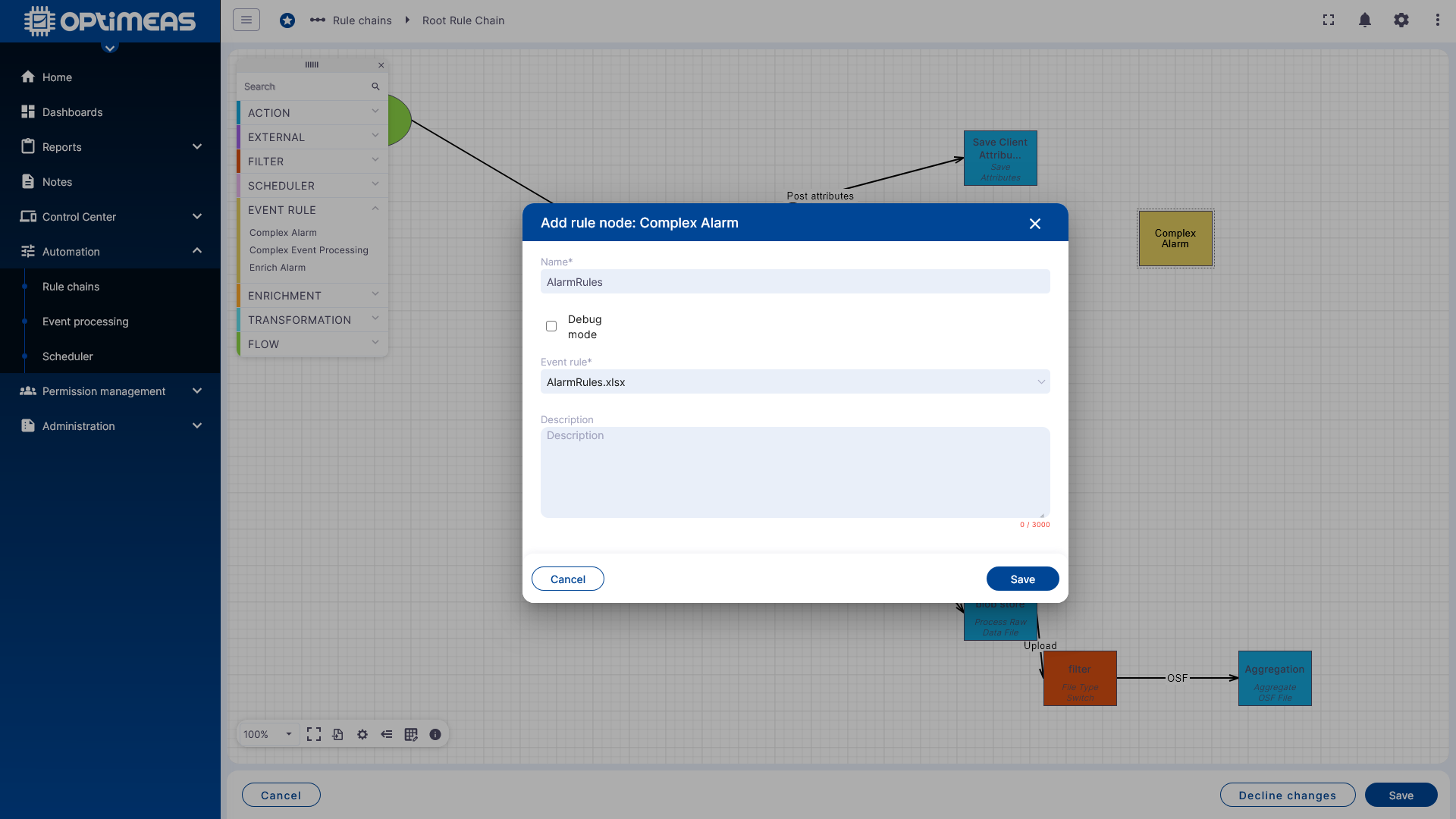The width and height of the screenshot is (1456, 819).
Task: Open the notifications bell
Action: click(1365, 20)
